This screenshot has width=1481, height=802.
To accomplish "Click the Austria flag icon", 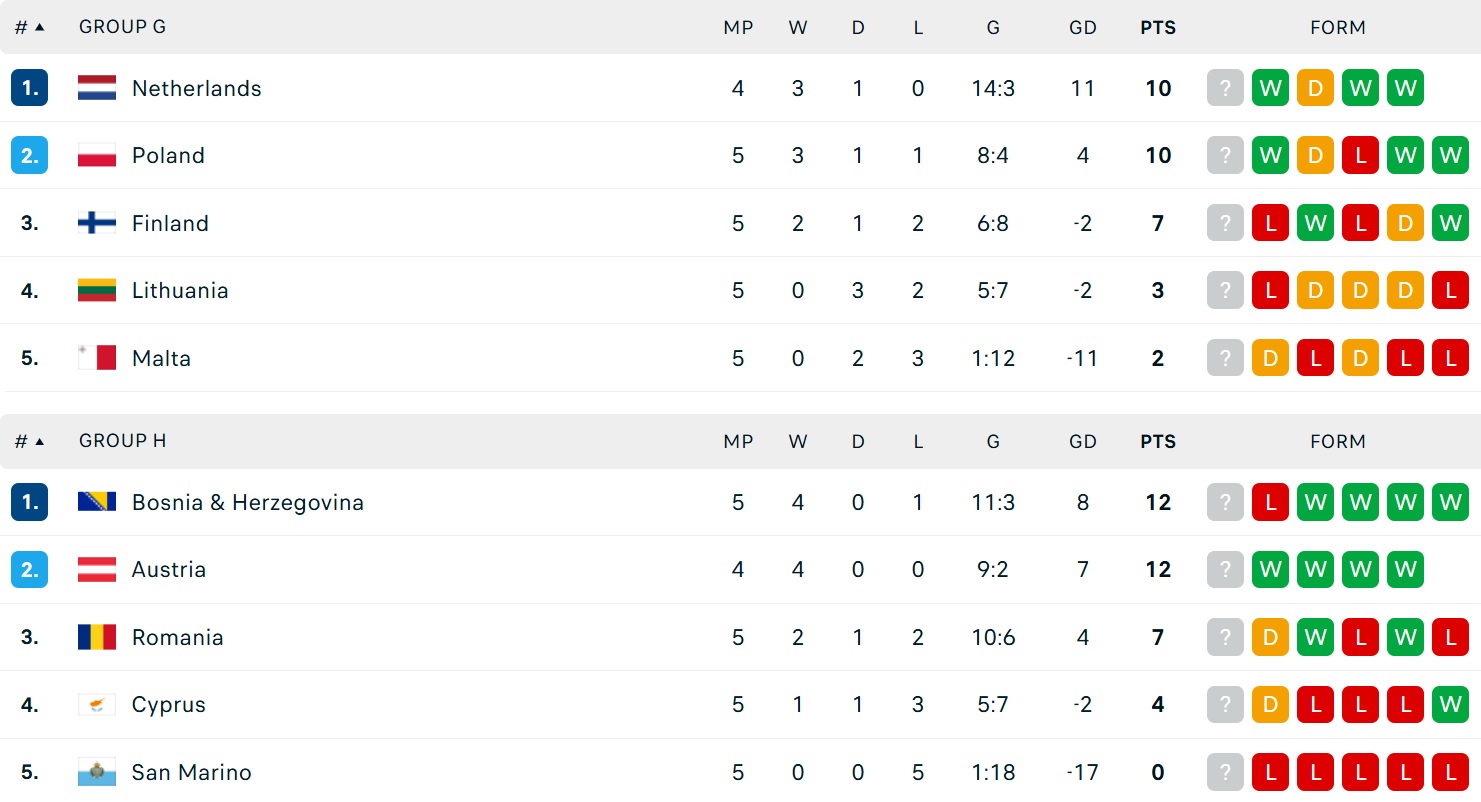I will pos(97,569).
